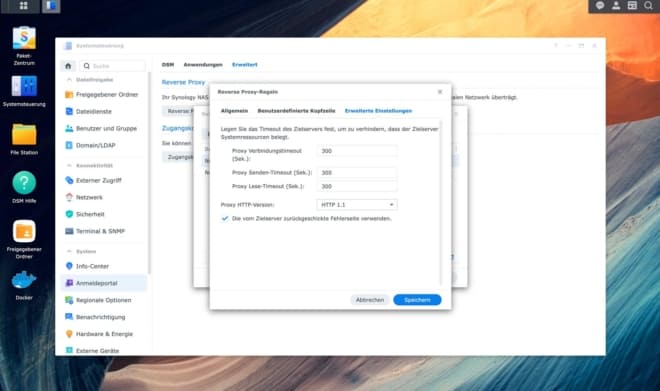Viewport: 660px width, 391px height.
Task: Open Domain/LDAP in the sidebar
Action: point(104,145)
